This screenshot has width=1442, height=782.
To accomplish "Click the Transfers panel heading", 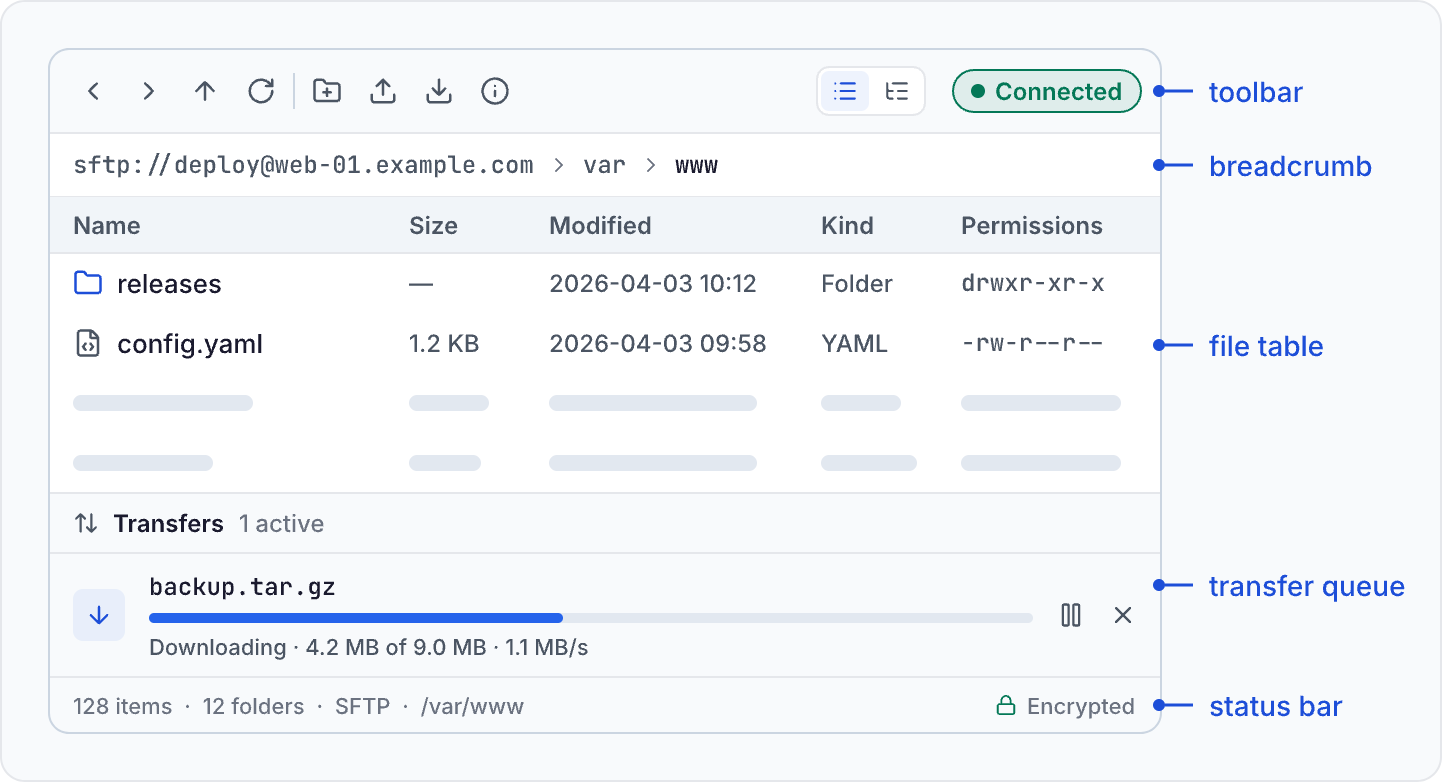I will 168,523.
